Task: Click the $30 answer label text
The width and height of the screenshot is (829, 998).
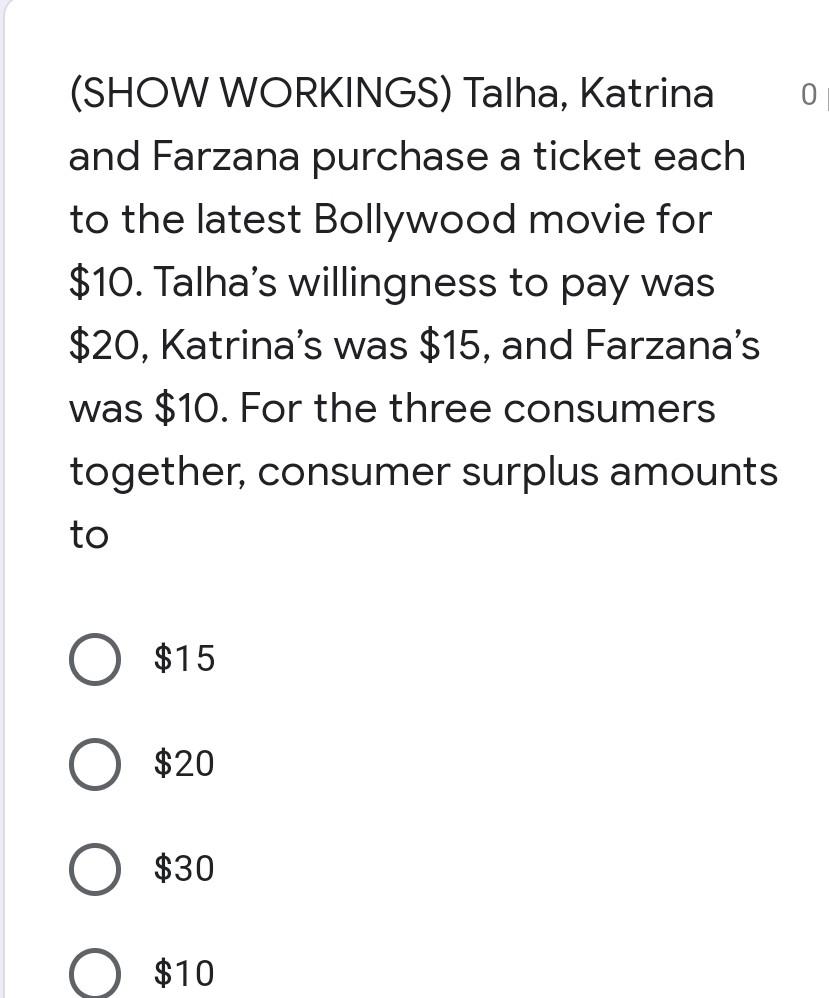Action: [x=184, y=868]
